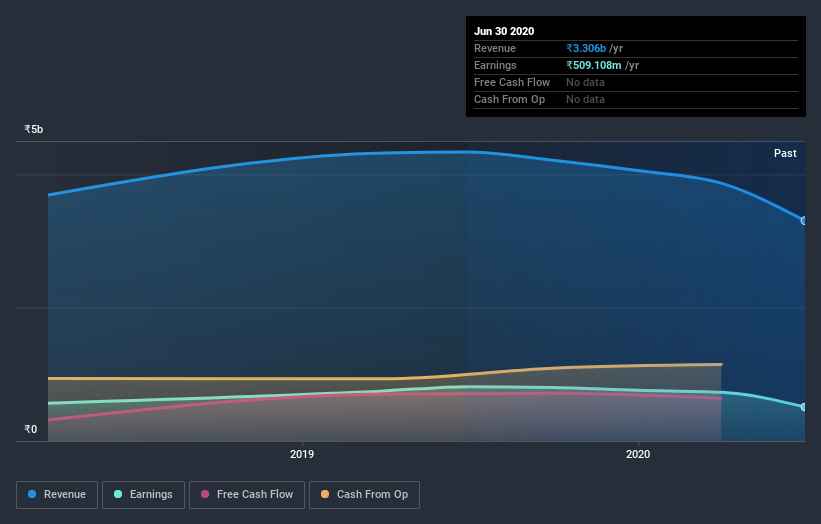821x524 pixels.
Task: Click the 2019 axis label
Action: point(302,454)
